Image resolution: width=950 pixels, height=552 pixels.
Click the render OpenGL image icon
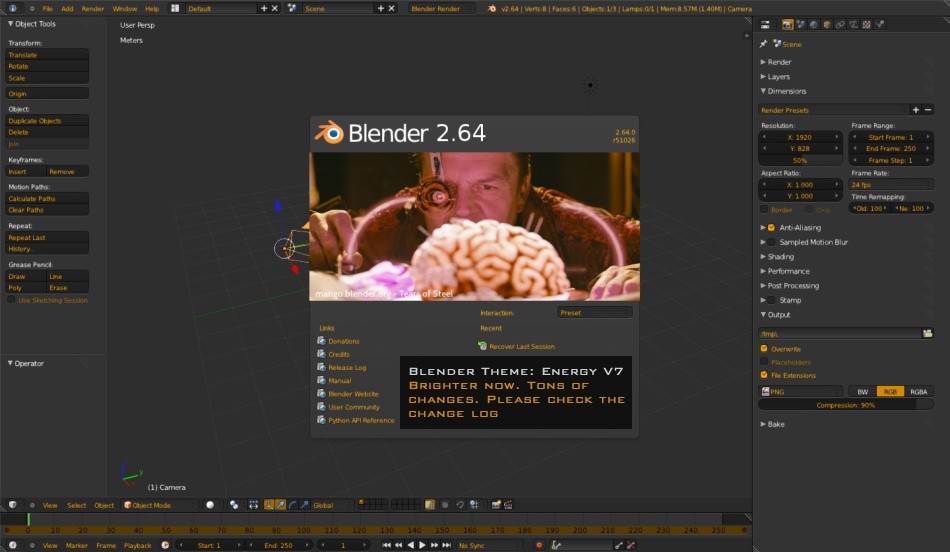(496, 505)
